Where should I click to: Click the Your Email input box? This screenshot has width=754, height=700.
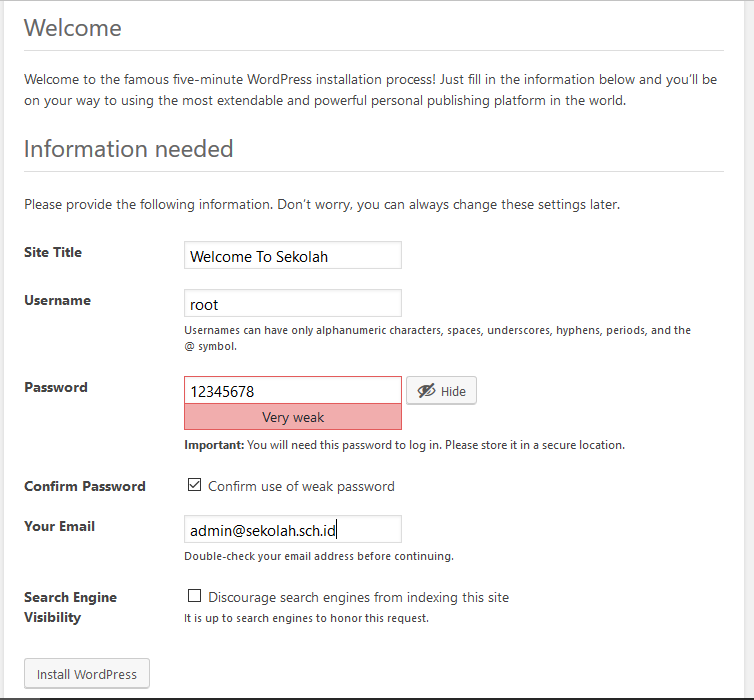[x=293, y=529]
